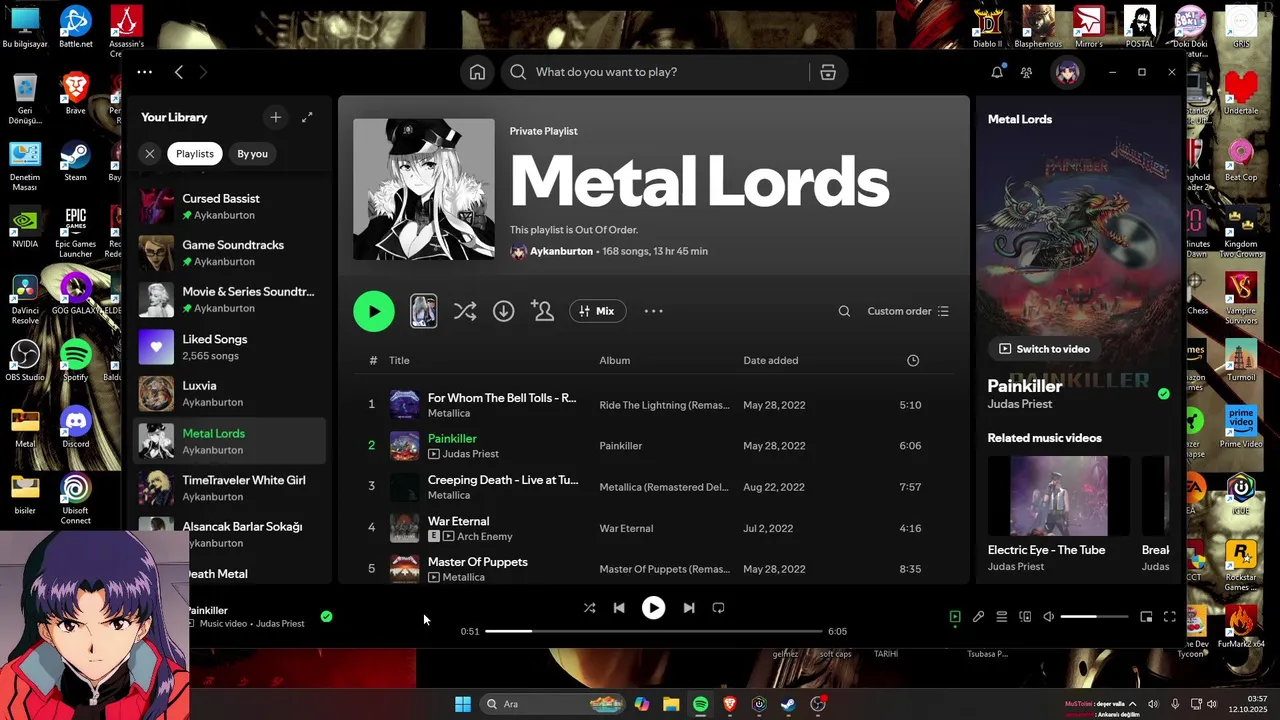Click Switch to video button

click(1045, 349)
